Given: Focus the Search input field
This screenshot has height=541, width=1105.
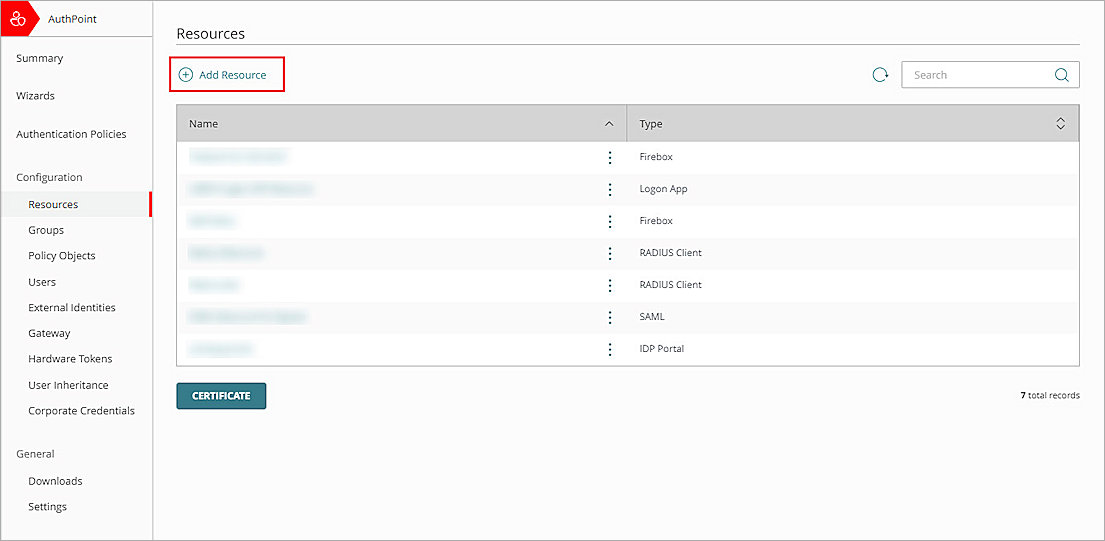Looking at the screenshot, I should 990,75.
